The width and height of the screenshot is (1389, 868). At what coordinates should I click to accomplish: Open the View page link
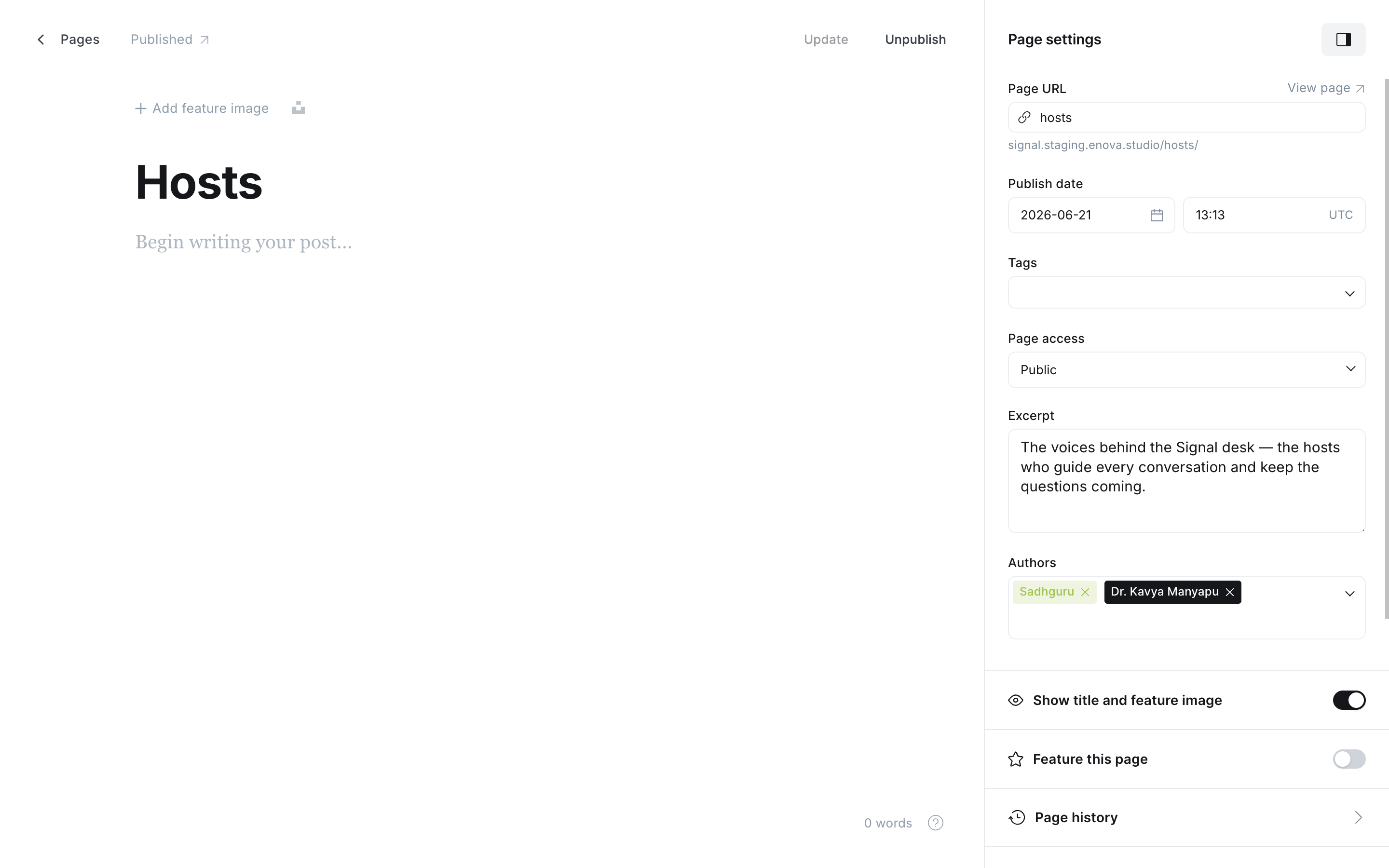[1325, 88]
